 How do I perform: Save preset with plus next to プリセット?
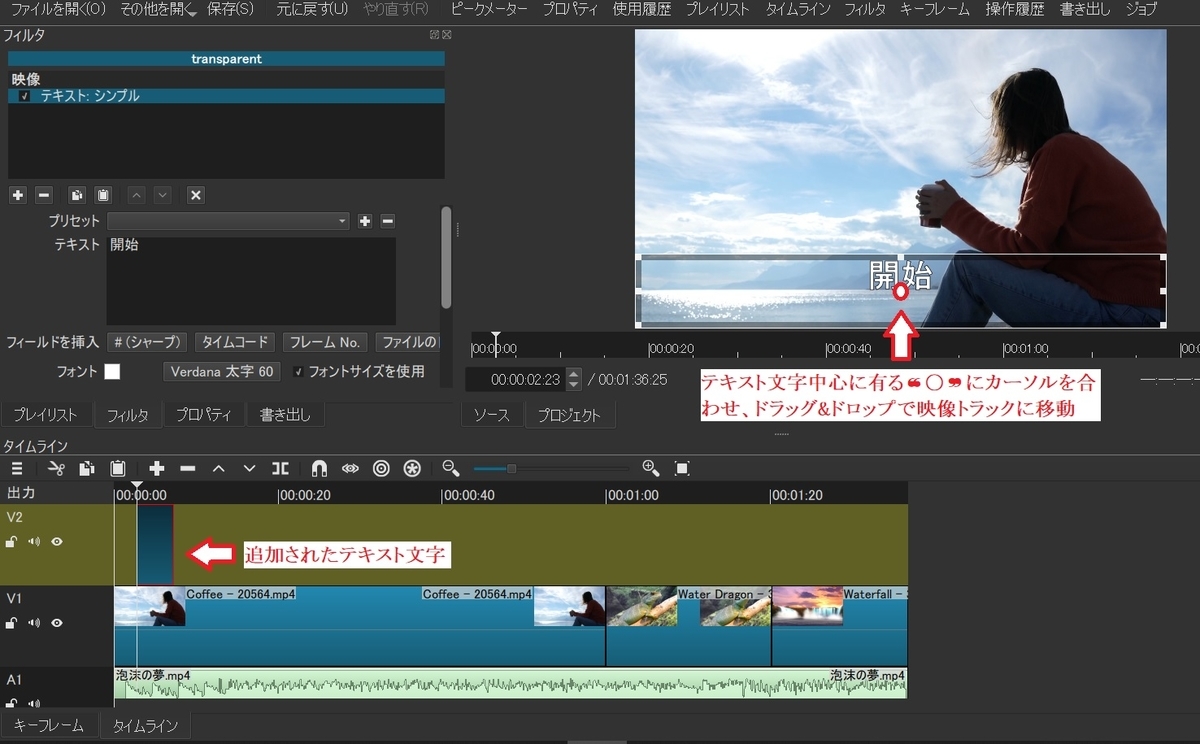click(x=365, y=221)
